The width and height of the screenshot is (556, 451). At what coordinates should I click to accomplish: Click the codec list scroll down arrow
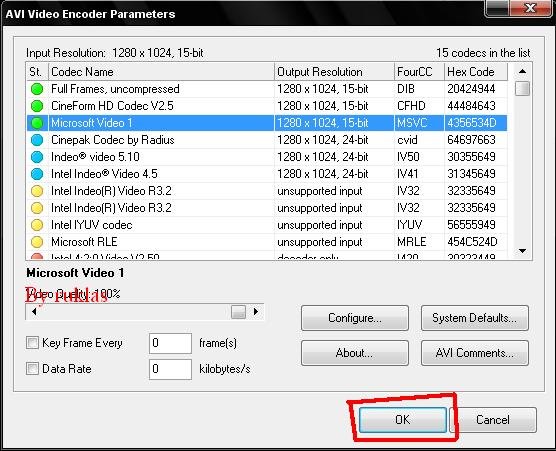[x=522, y=251]
